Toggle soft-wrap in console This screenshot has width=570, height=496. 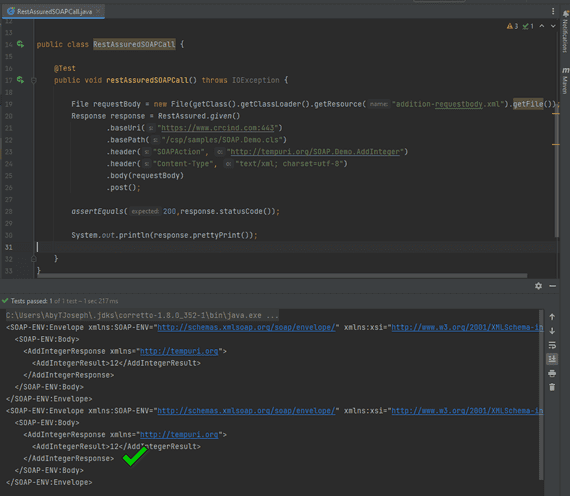click(552, 345)
